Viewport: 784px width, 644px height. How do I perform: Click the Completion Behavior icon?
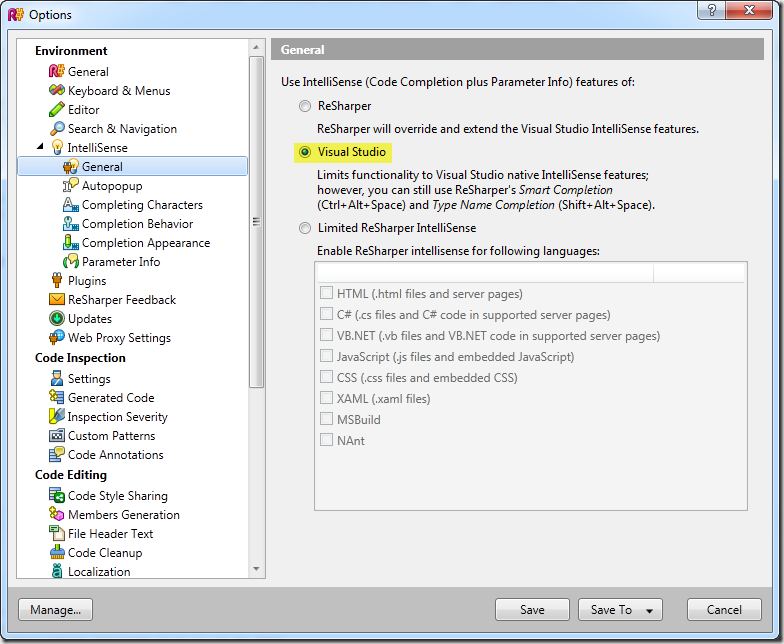coord(70,224)
